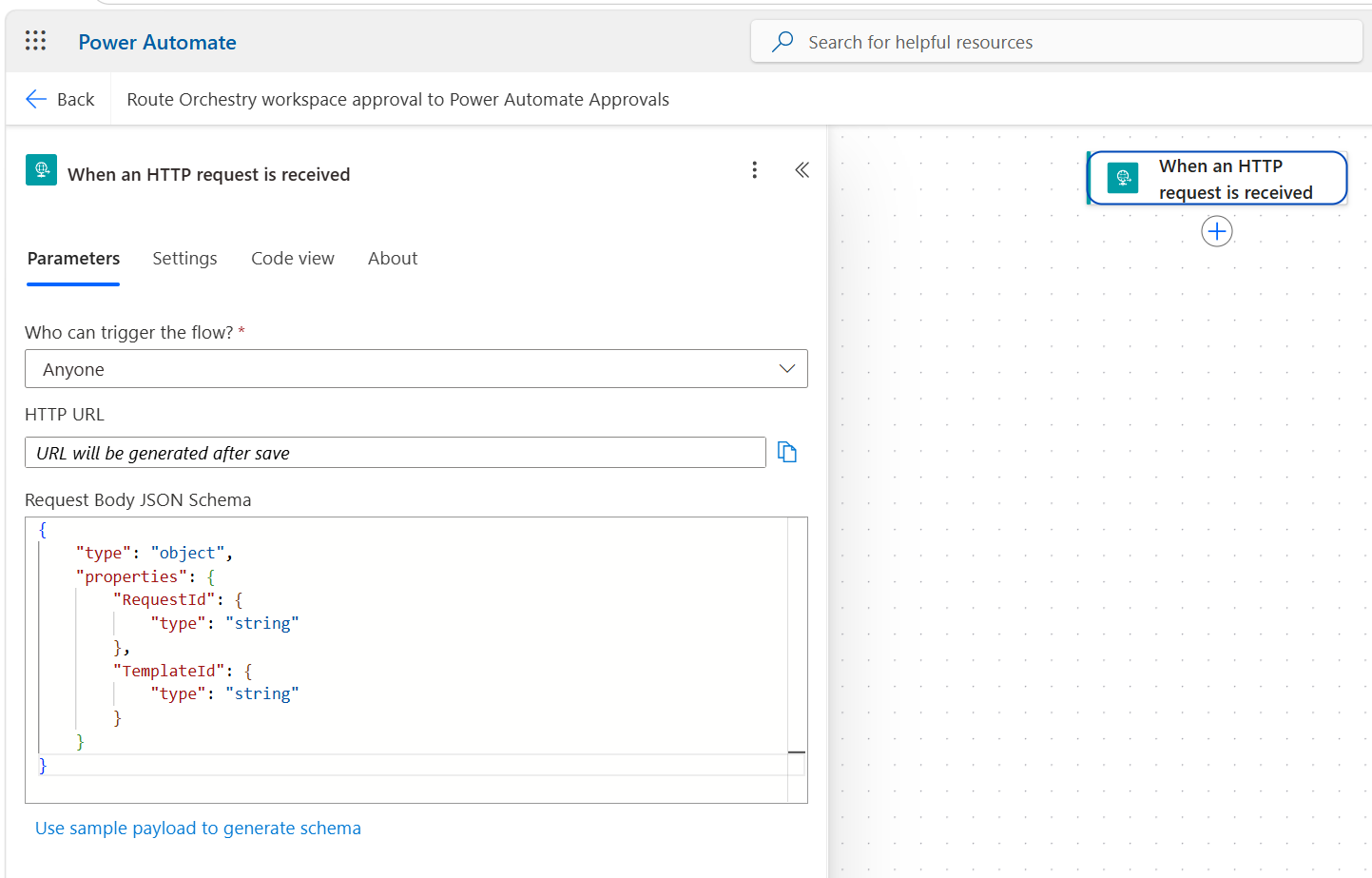Image resolution: width=1372 pixels, height=878 pixels.
Task: Copy the HTTP URL
Action: [x=787, y=452]
